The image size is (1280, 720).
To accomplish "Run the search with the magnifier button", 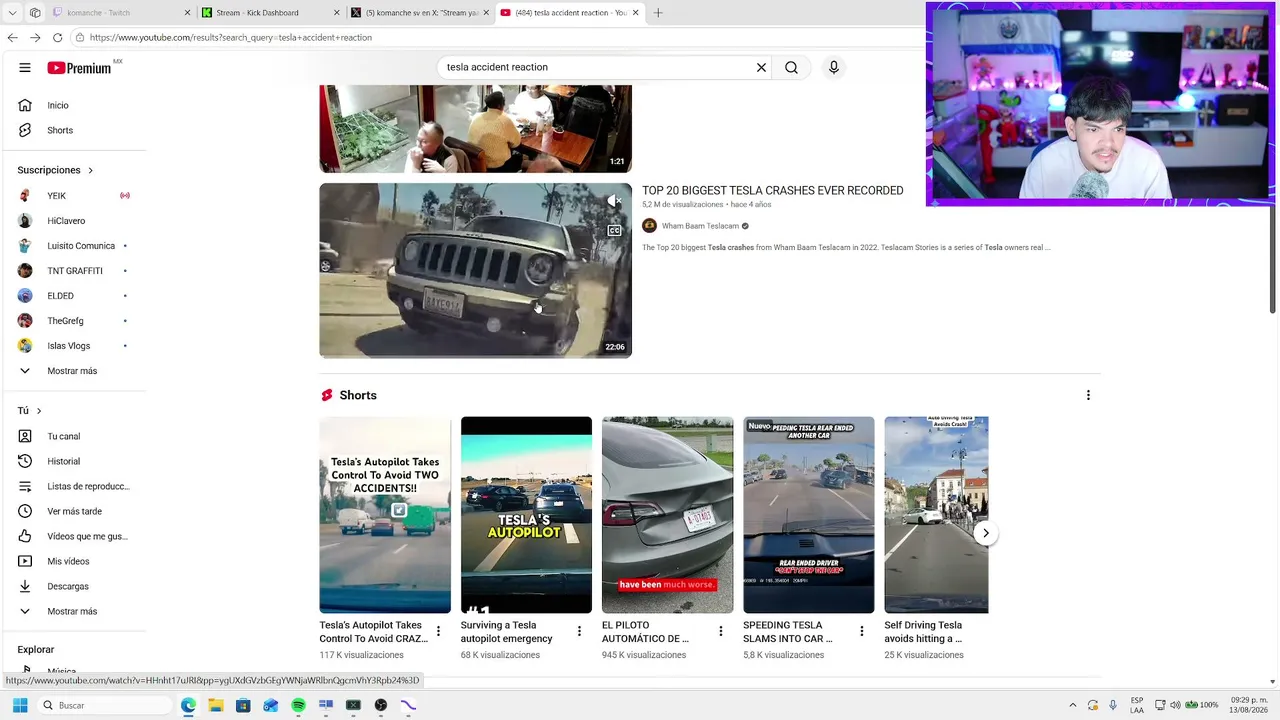I will [x=791, y=67].
